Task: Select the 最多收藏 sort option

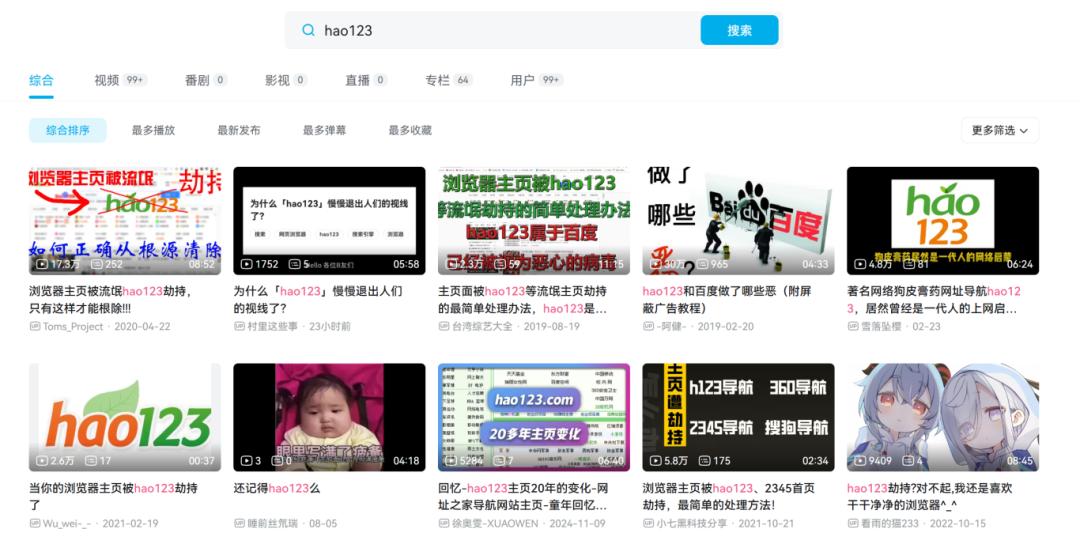Action: [x=410, y=130]
